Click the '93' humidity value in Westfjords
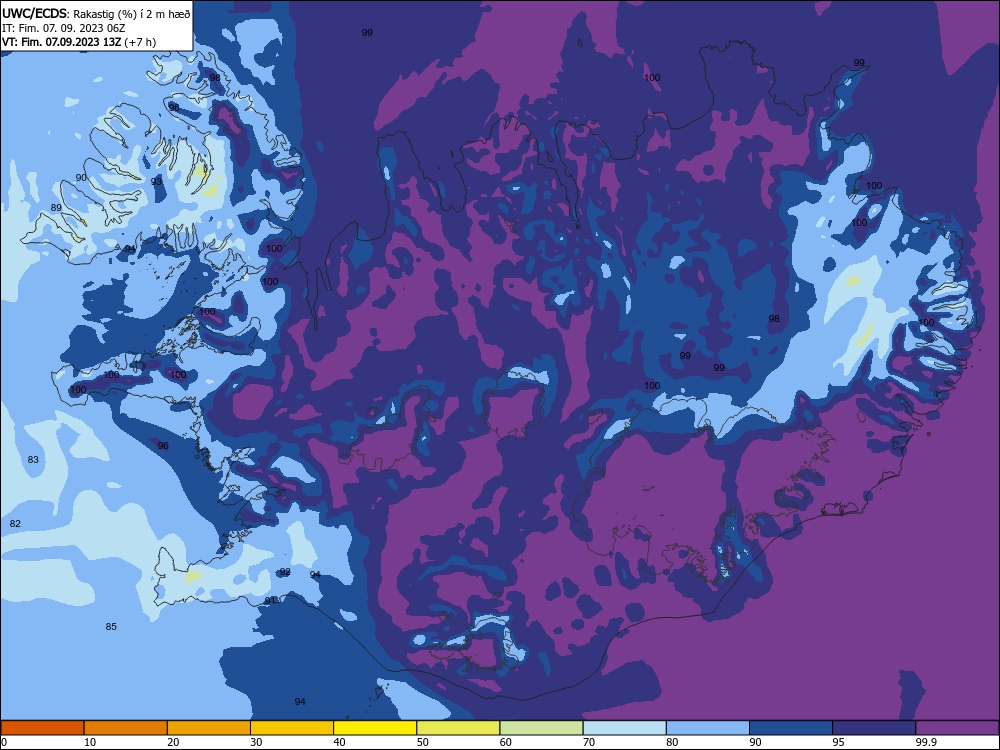This screenshot has height=750, width=1000. pos(156,181)
